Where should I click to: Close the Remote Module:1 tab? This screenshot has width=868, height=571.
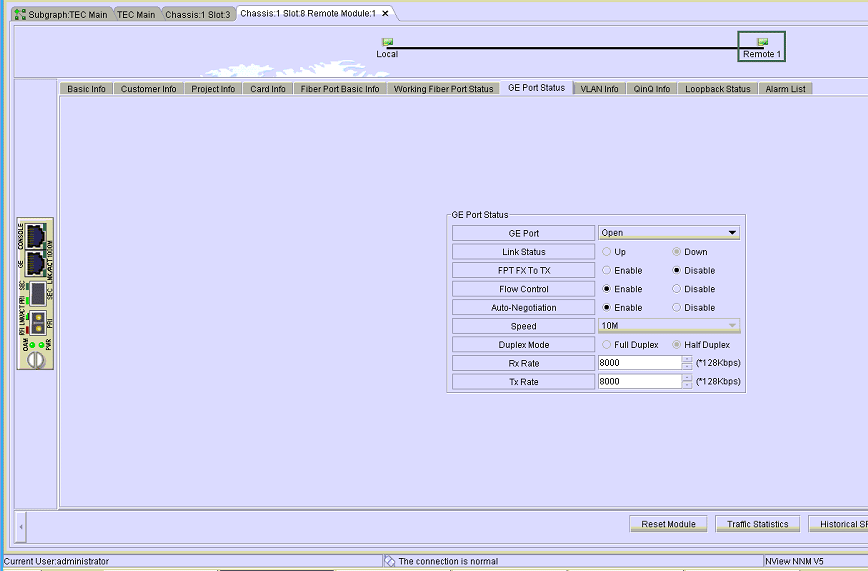coord(385,13)
